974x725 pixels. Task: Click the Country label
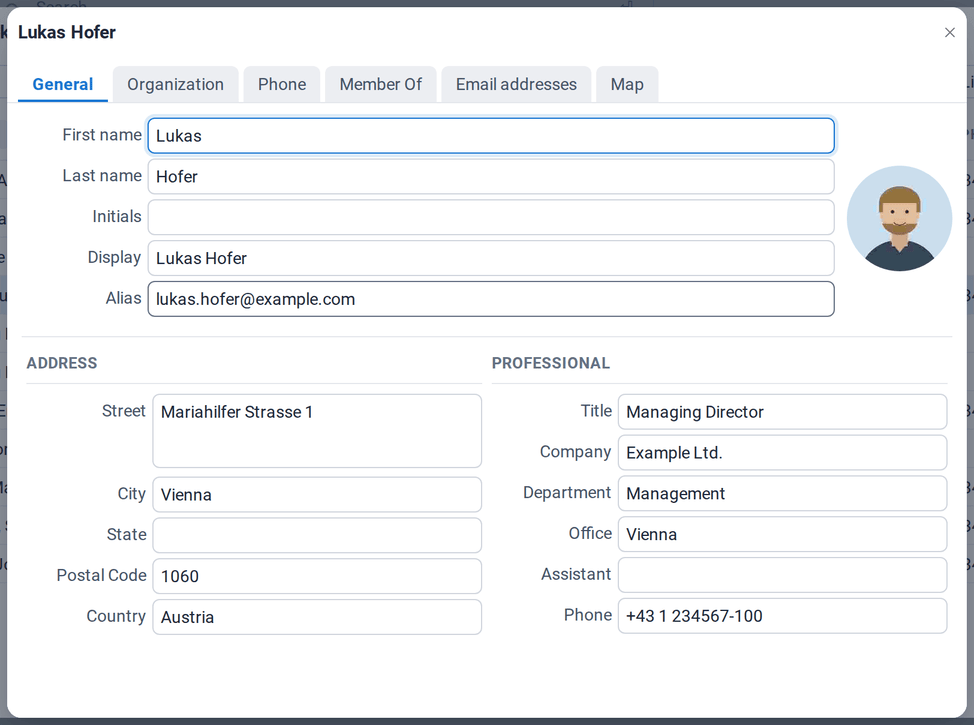point(116,616)
